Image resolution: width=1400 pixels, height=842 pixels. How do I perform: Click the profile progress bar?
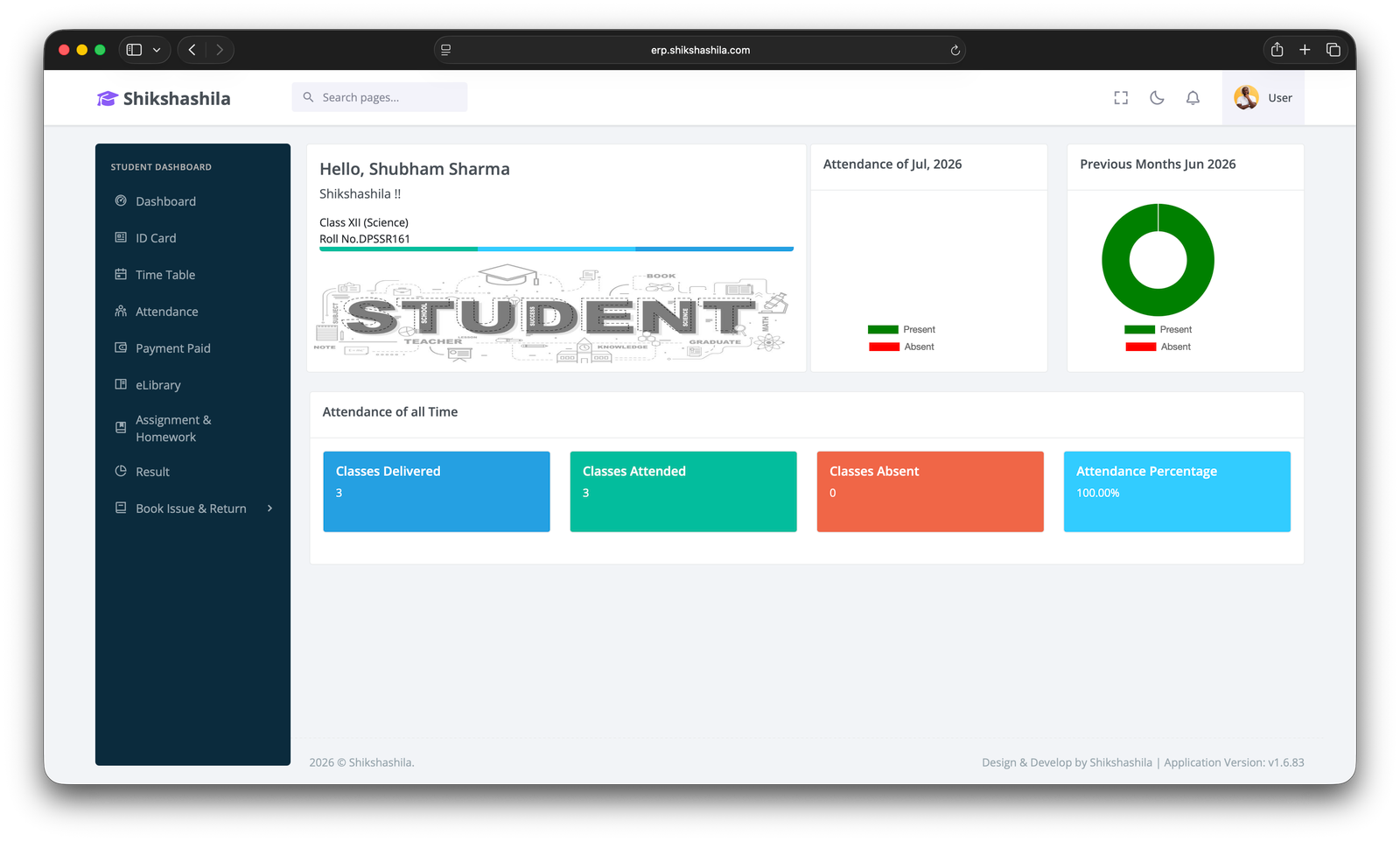(x=556, y=249)
